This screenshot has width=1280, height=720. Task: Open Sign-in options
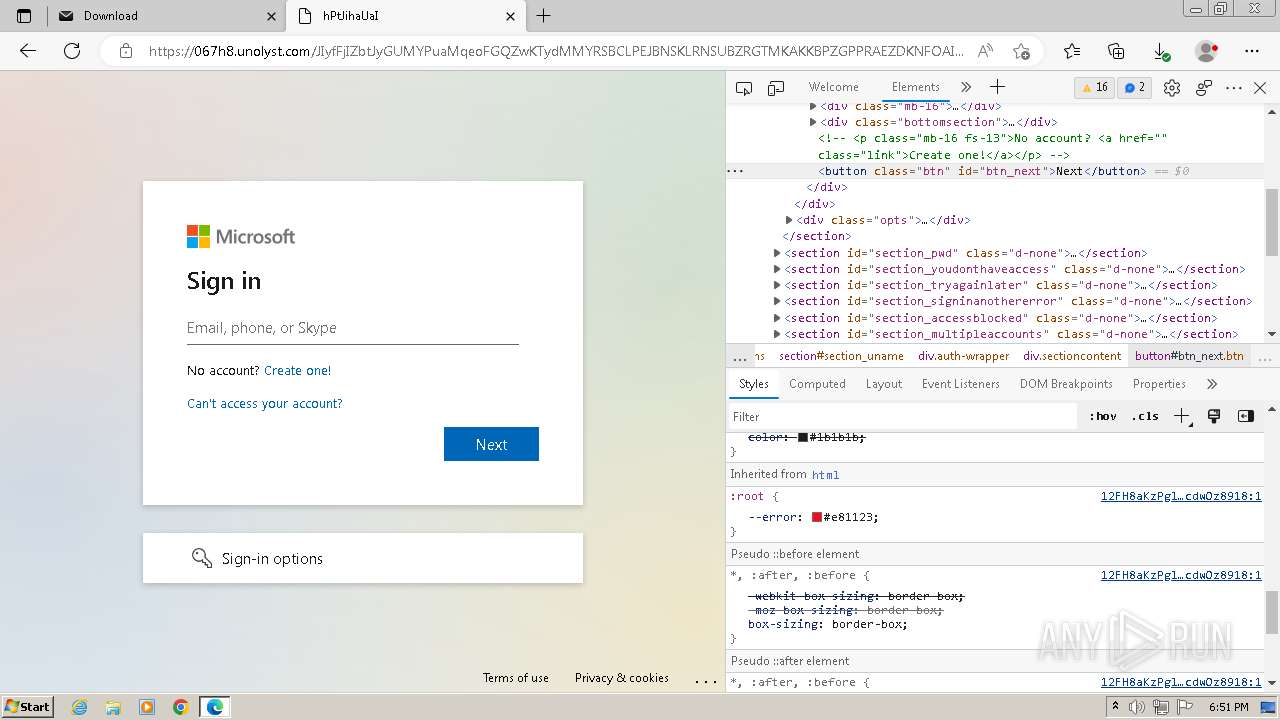[363, 558]
